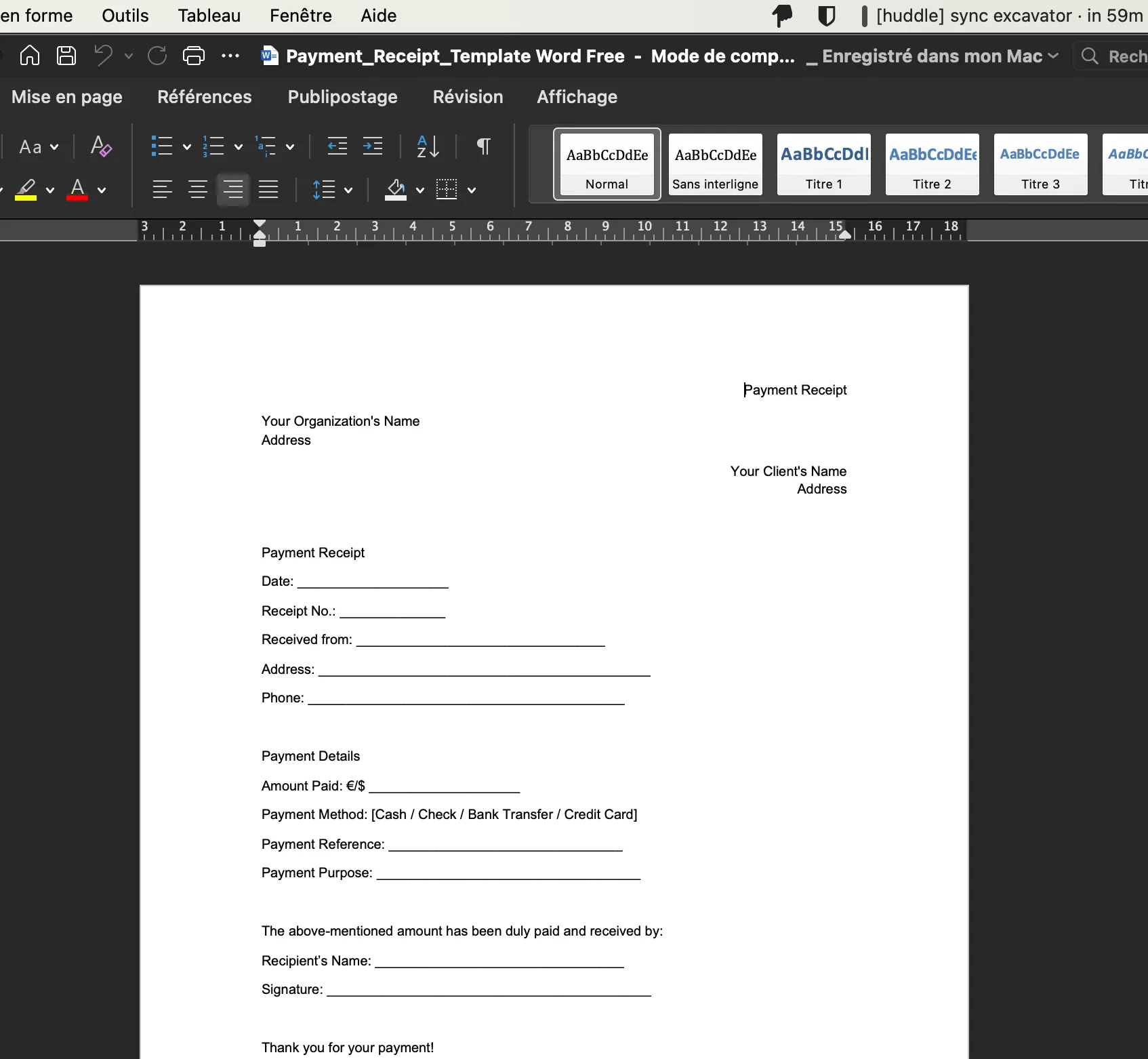Apply the Sans interligne style
This screenshot has height=1059, width=1148.
(x=715, y=164)
